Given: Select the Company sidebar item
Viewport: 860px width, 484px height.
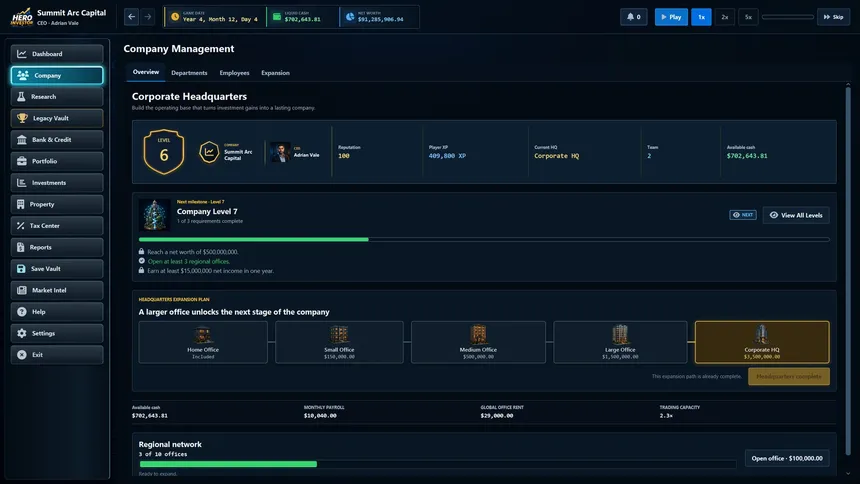Looking at the screenshot, I should tap(56, 75).
